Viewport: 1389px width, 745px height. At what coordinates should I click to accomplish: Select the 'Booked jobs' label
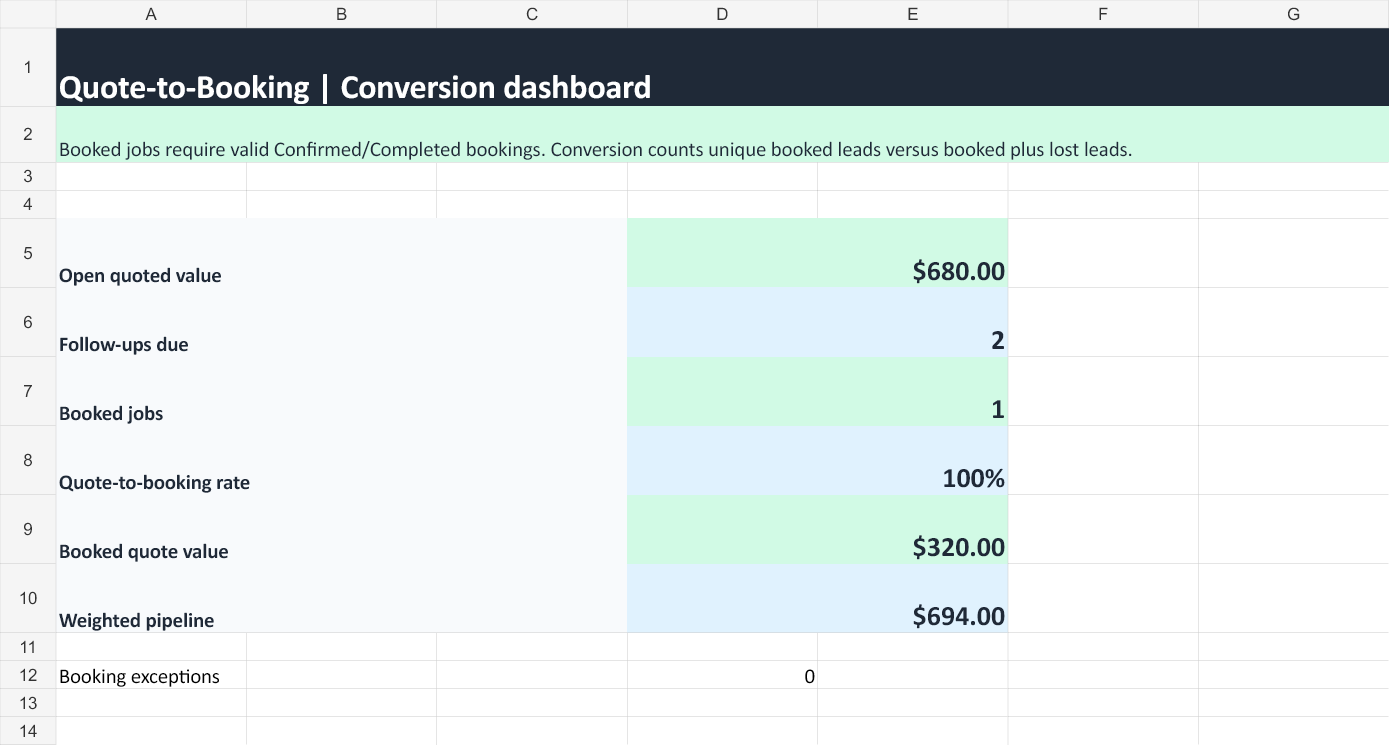pyautogui.click(x=342, y=391)
